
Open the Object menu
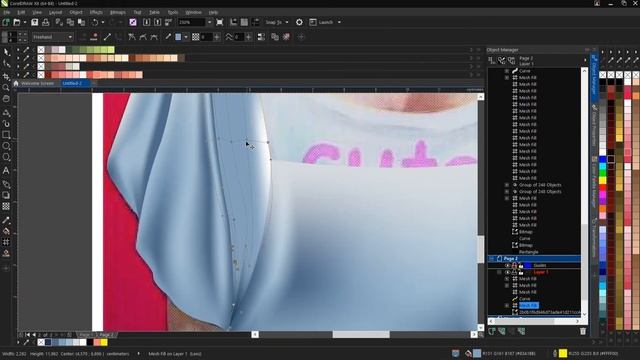click(x=76, y=12)
